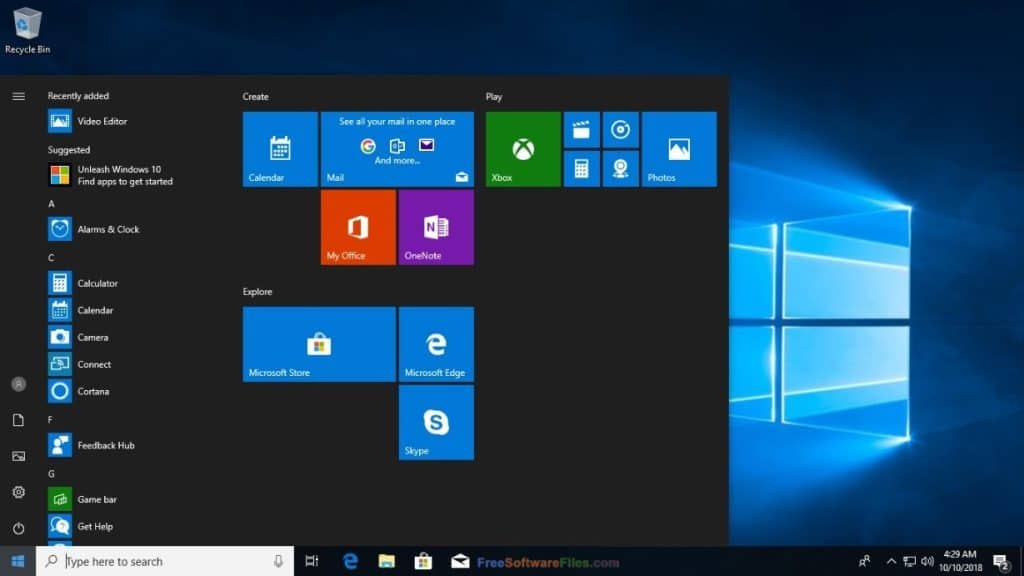This screenshot has height=576, width=1024.
Task: Open Pictures from the Start sidebar
Action: point(18,456)
